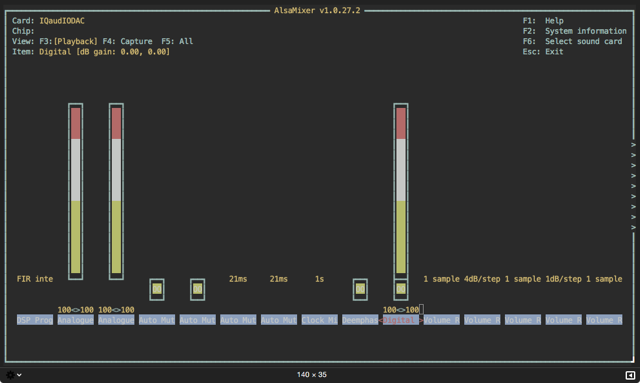640x383 pixels.
Task: Toggle mute box under the Digital slider
Action: [401, 289]
